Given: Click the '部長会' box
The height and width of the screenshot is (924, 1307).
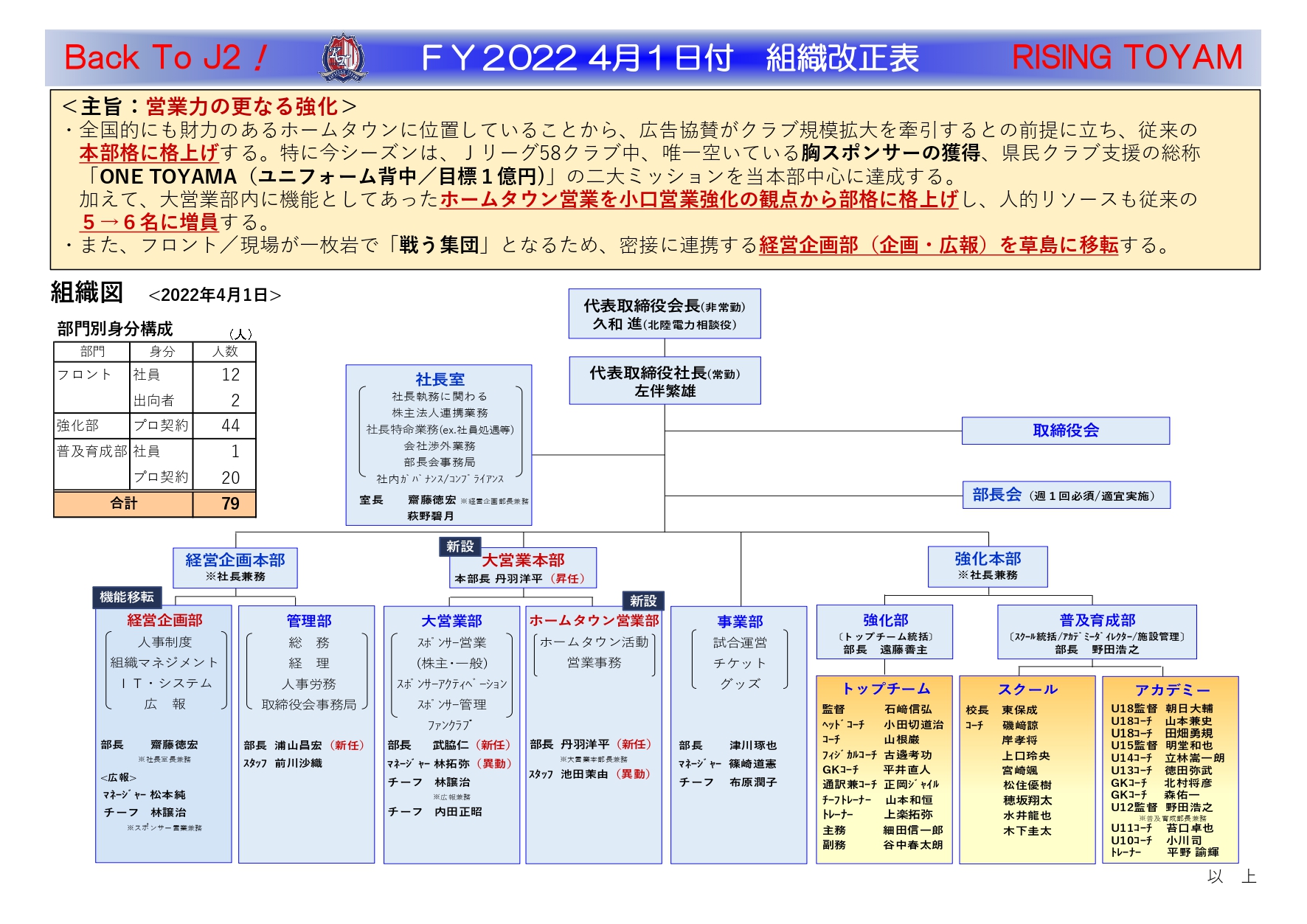Looking at the screenshot, I should (x=1066, y=496).
